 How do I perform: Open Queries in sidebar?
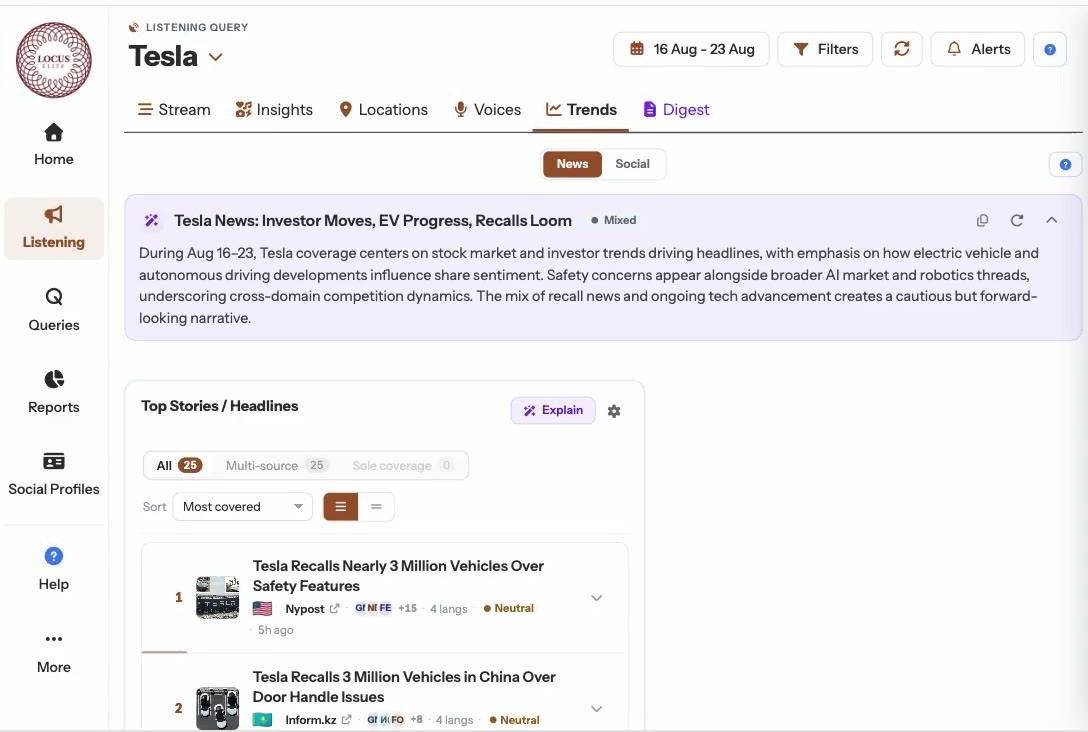tap(53, 310)
